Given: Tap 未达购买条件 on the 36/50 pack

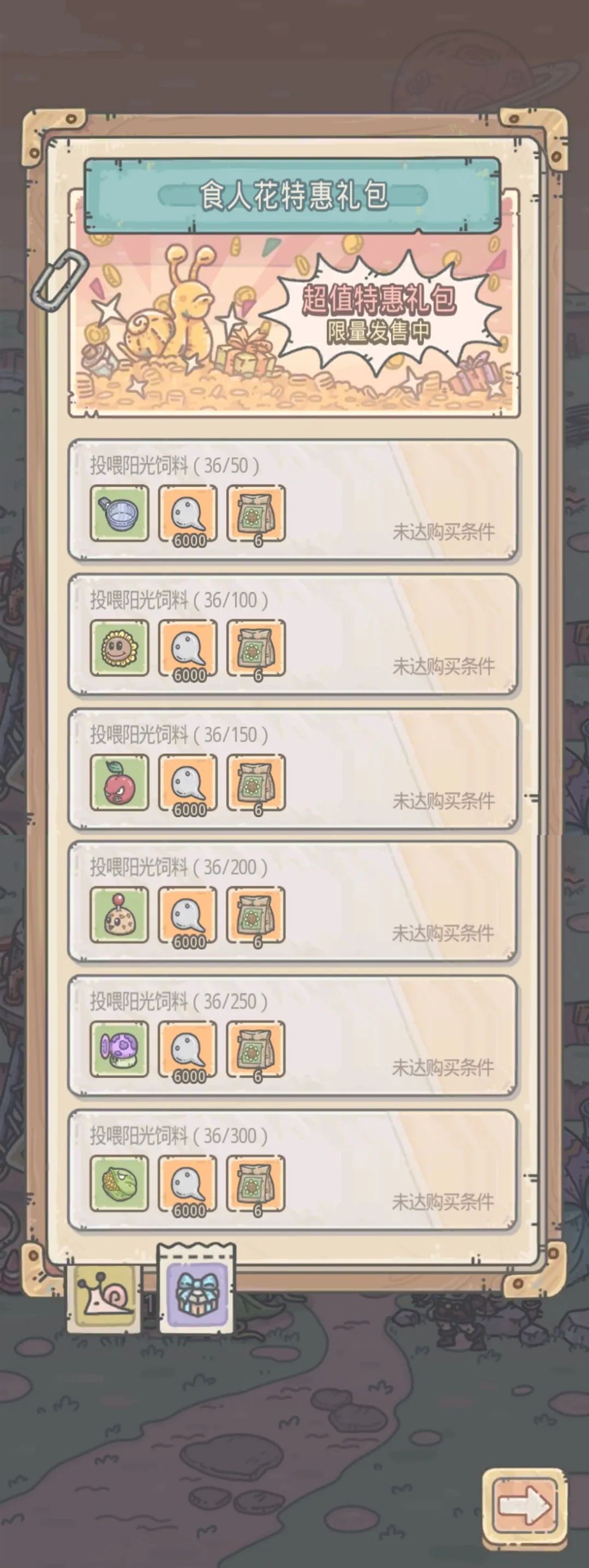Looking at the screenshot, I should point(443,532).
